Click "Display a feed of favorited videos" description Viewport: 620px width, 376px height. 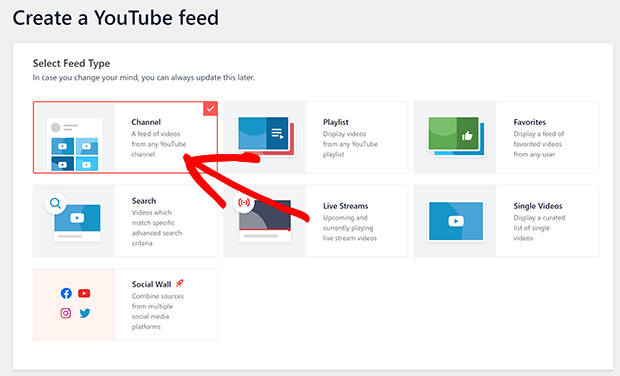pos(539,144)
